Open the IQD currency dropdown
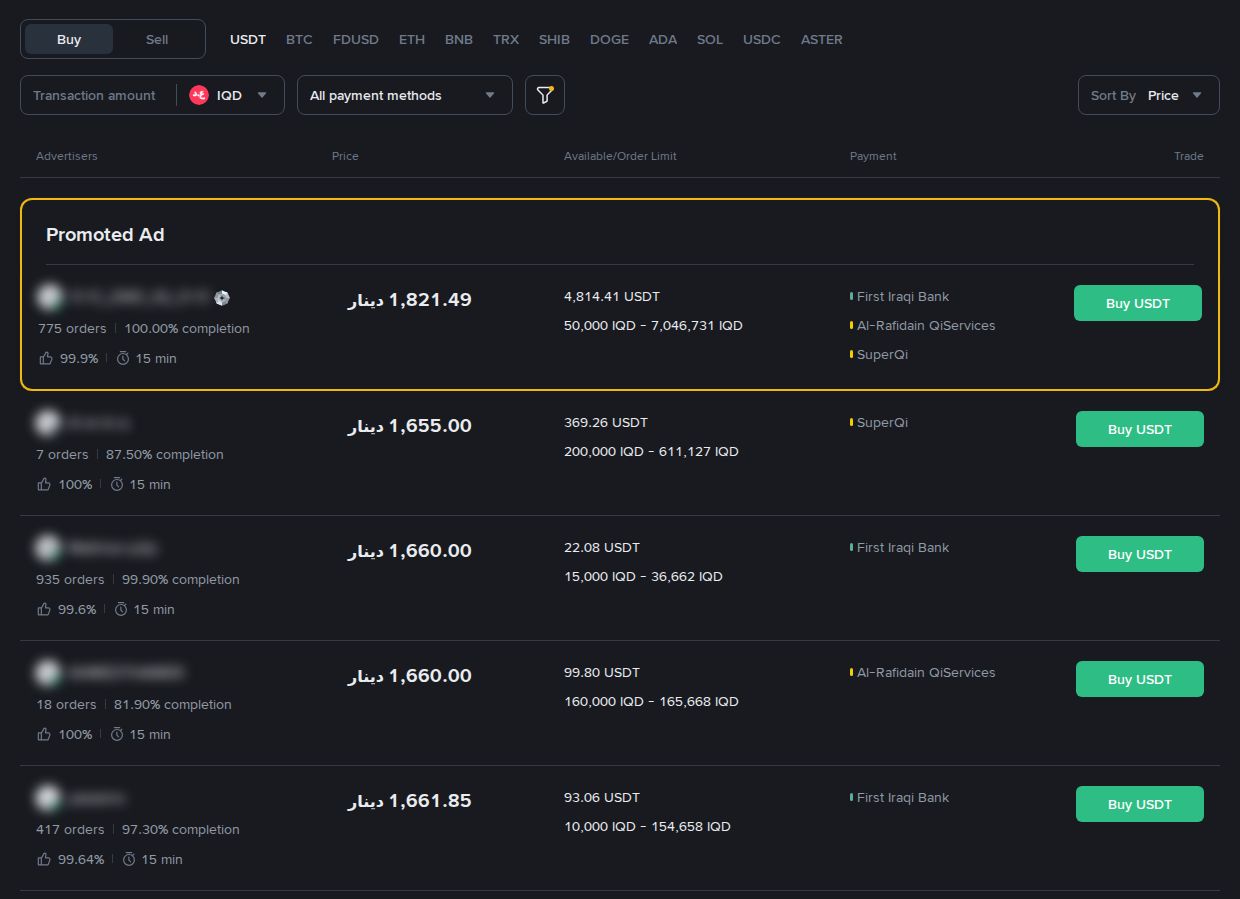The height and width of the screenshot is (899, 1240). coord(230,95)
